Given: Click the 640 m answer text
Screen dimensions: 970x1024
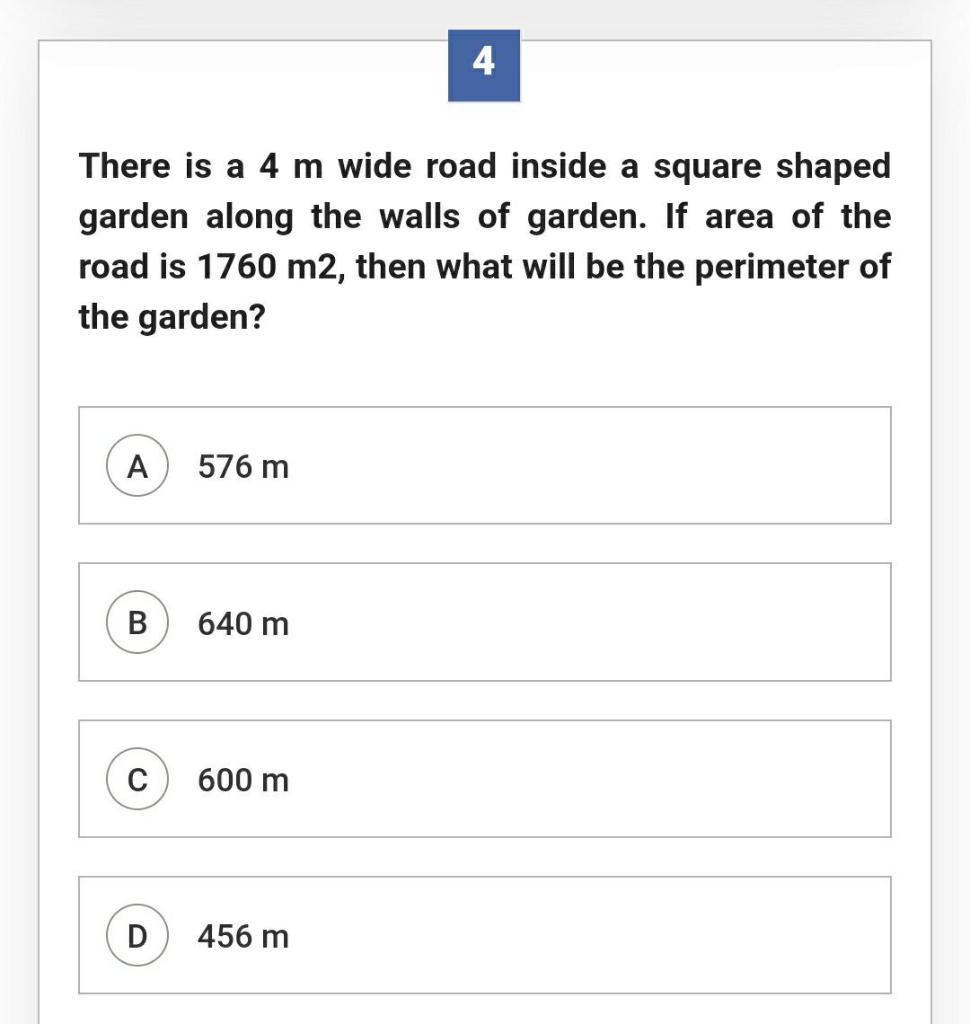Looking at the screenshot, I should click(x=243, y=622).
